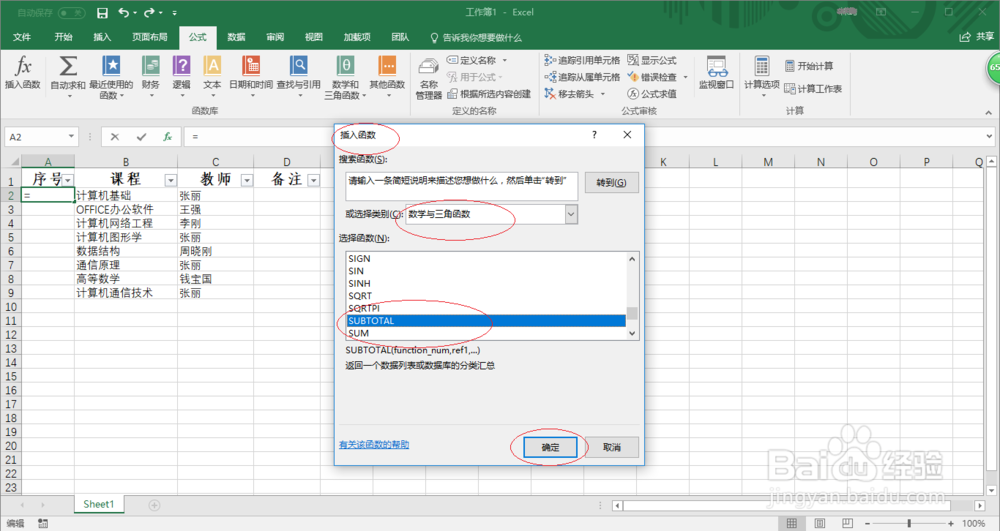Open filter dropdown for 序号 column

coord(68,180)
